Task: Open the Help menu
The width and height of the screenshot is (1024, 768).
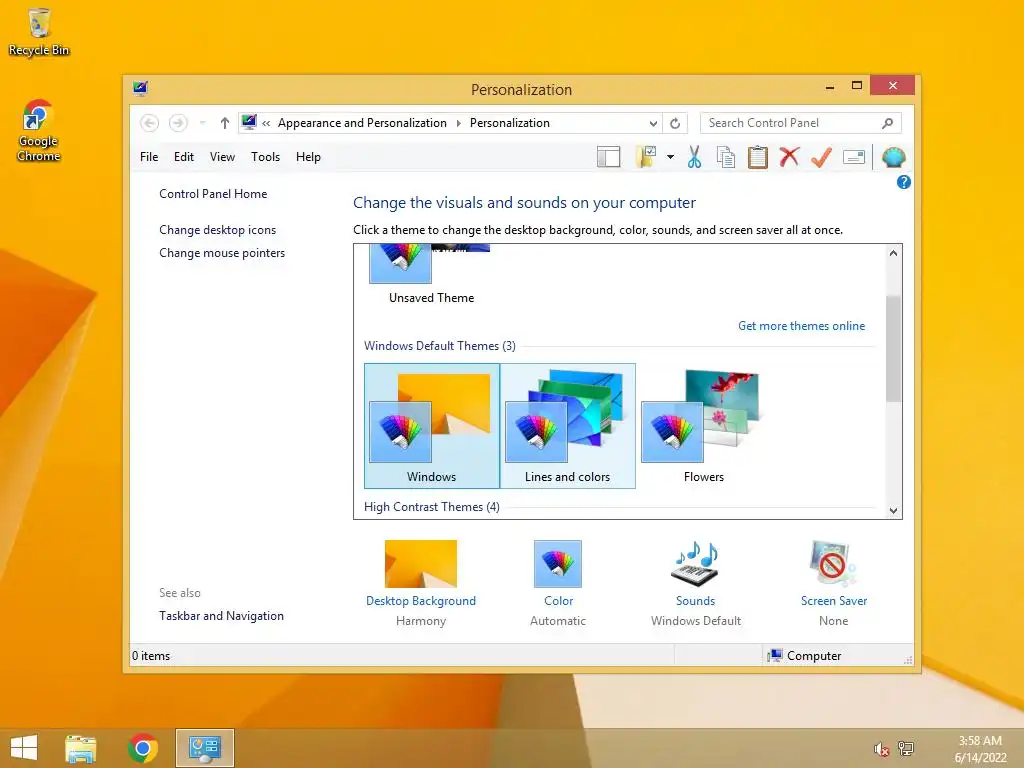Action: [x=308, y=157]
